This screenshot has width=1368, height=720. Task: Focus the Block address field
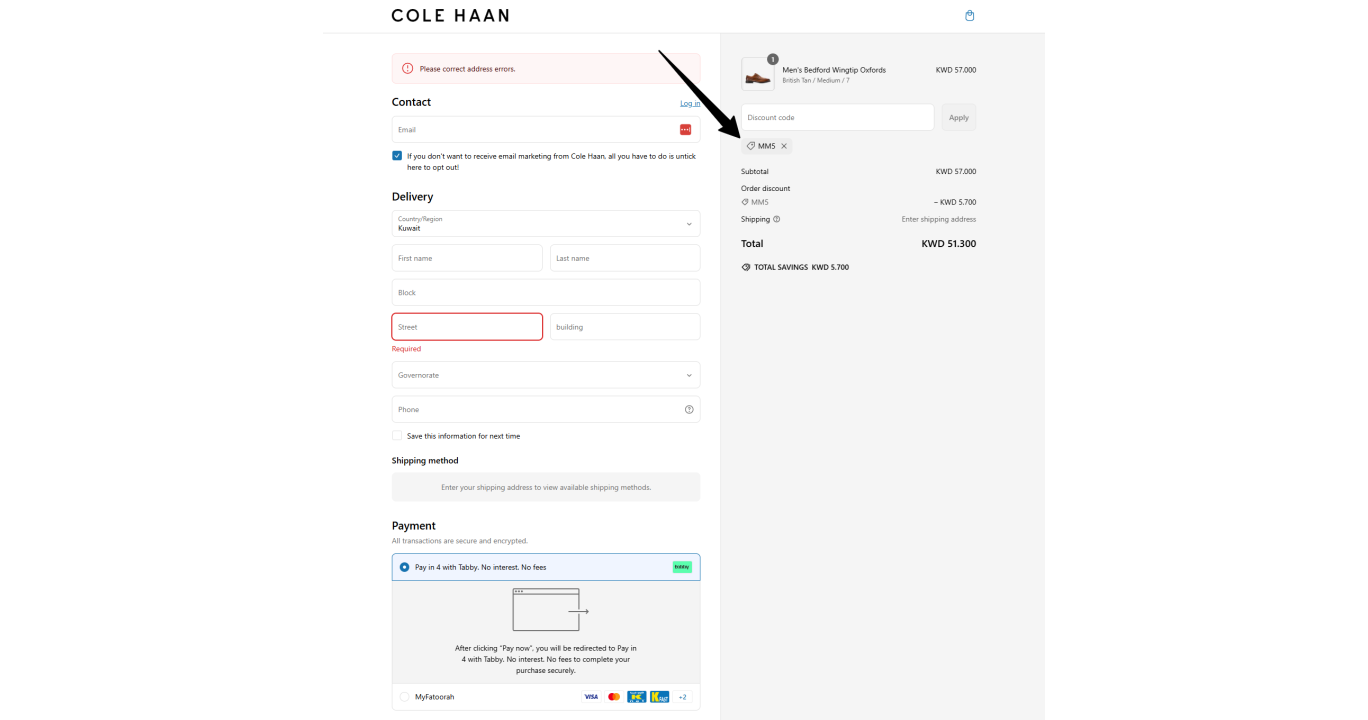point(546,293)
